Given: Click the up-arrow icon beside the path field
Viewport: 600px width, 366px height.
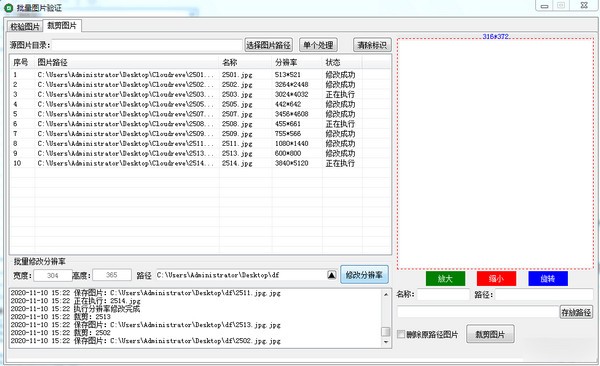Looking at the screenshot, I should coord(332,275).
